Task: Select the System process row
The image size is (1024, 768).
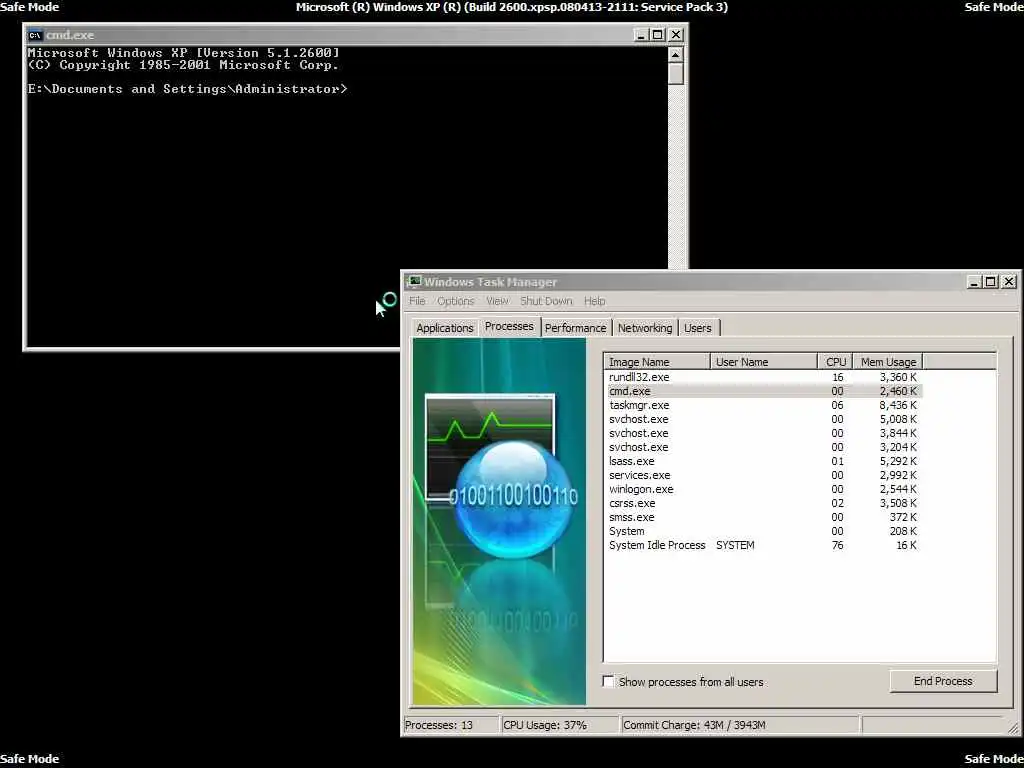Action: pyautogui.click(x=763, y=531)
